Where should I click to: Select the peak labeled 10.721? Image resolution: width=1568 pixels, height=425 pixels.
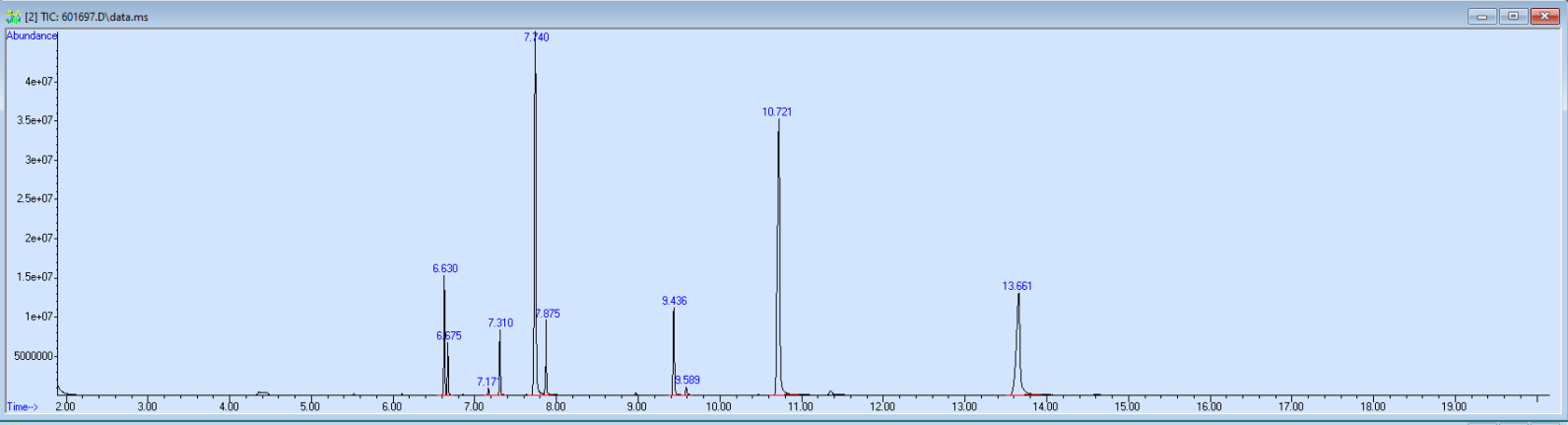tap(777, 112)
